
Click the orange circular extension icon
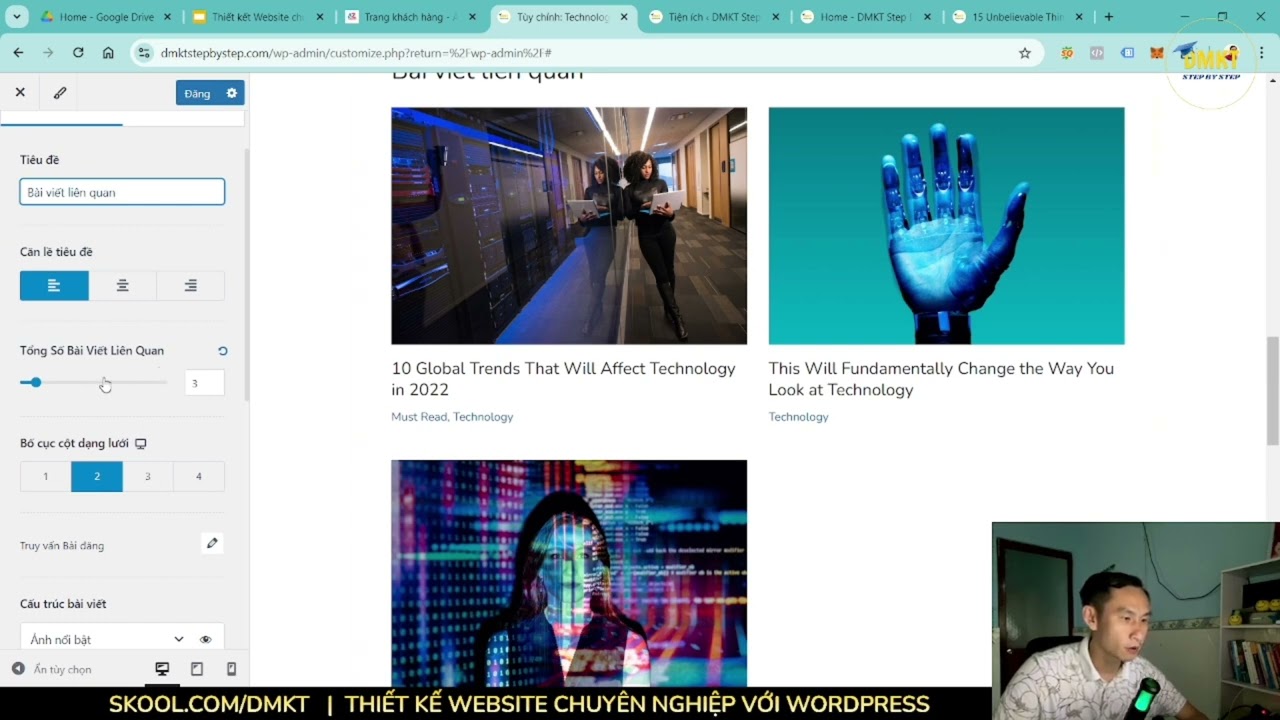click(1068, 53)
